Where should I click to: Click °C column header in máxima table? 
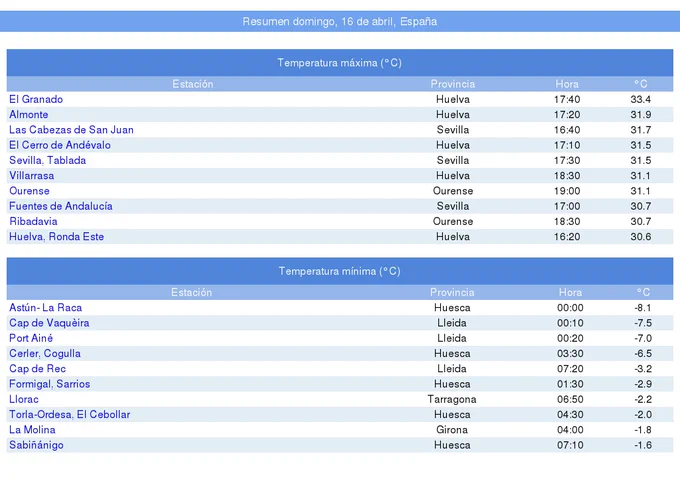(641, 84)
